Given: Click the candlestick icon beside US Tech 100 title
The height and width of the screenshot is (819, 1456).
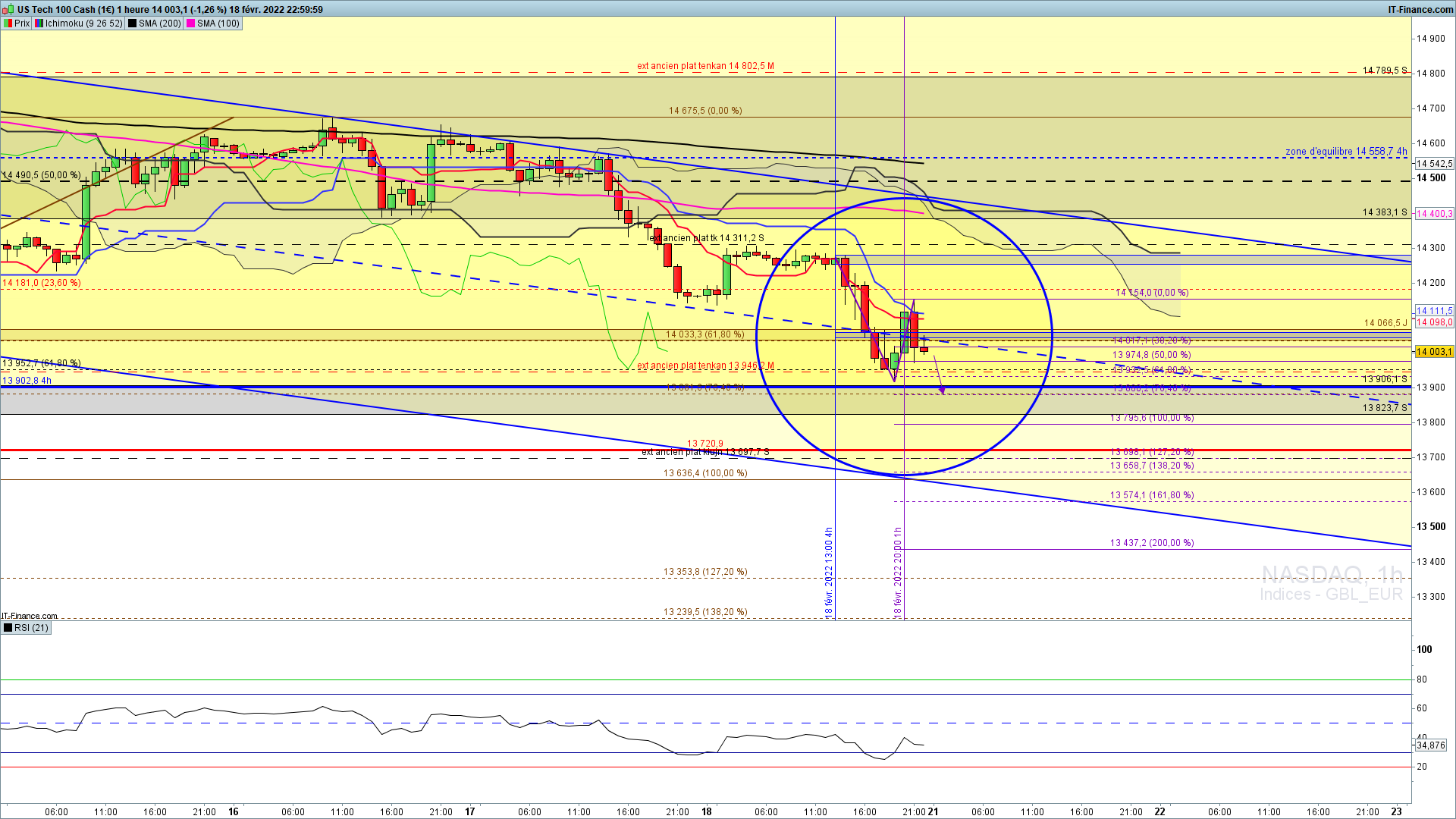Looking at the screenshot, I should coord(9,10).
